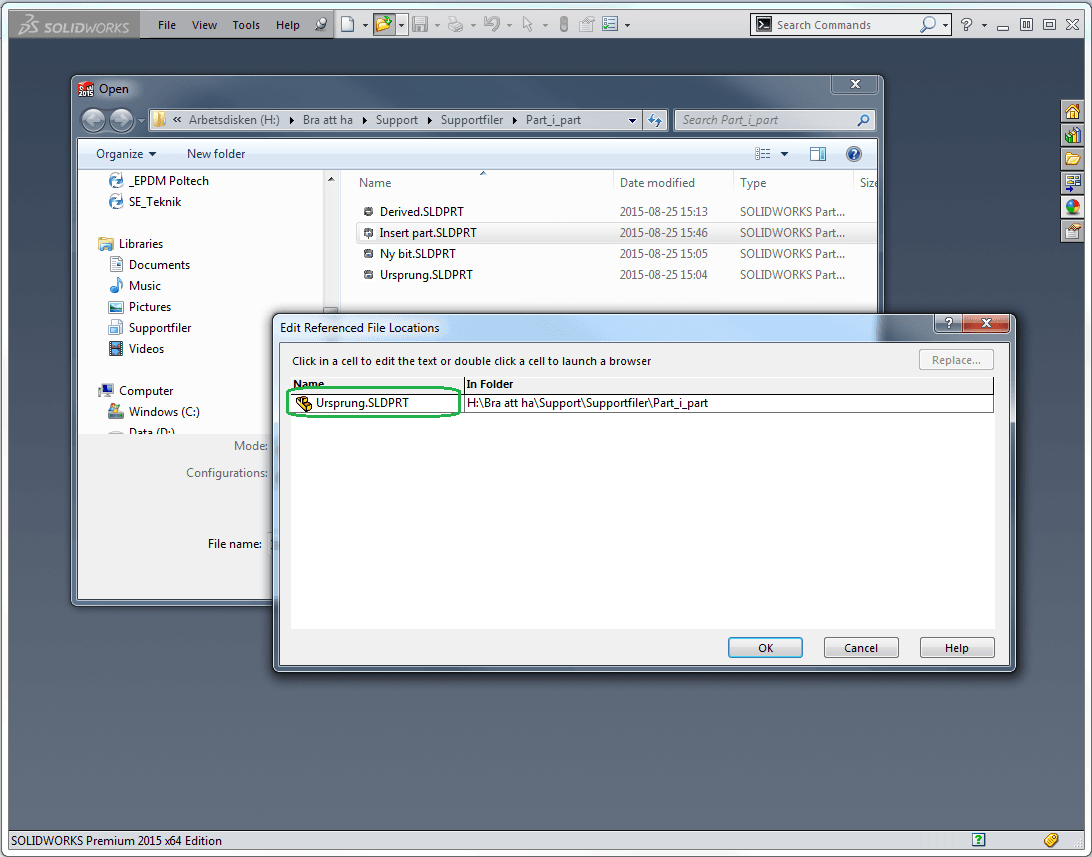Open File Explorer task pane folder icon

pyautogui.click(x=1072, y=159)
